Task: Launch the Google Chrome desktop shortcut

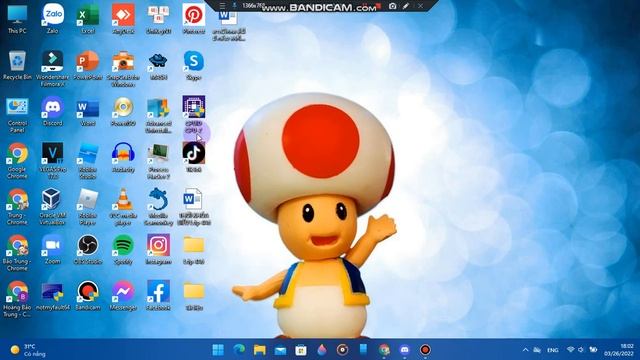Action: 17,161
